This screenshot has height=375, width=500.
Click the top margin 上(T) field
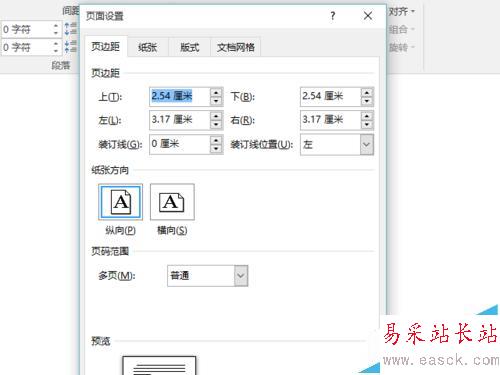click(x=180, y=97)
